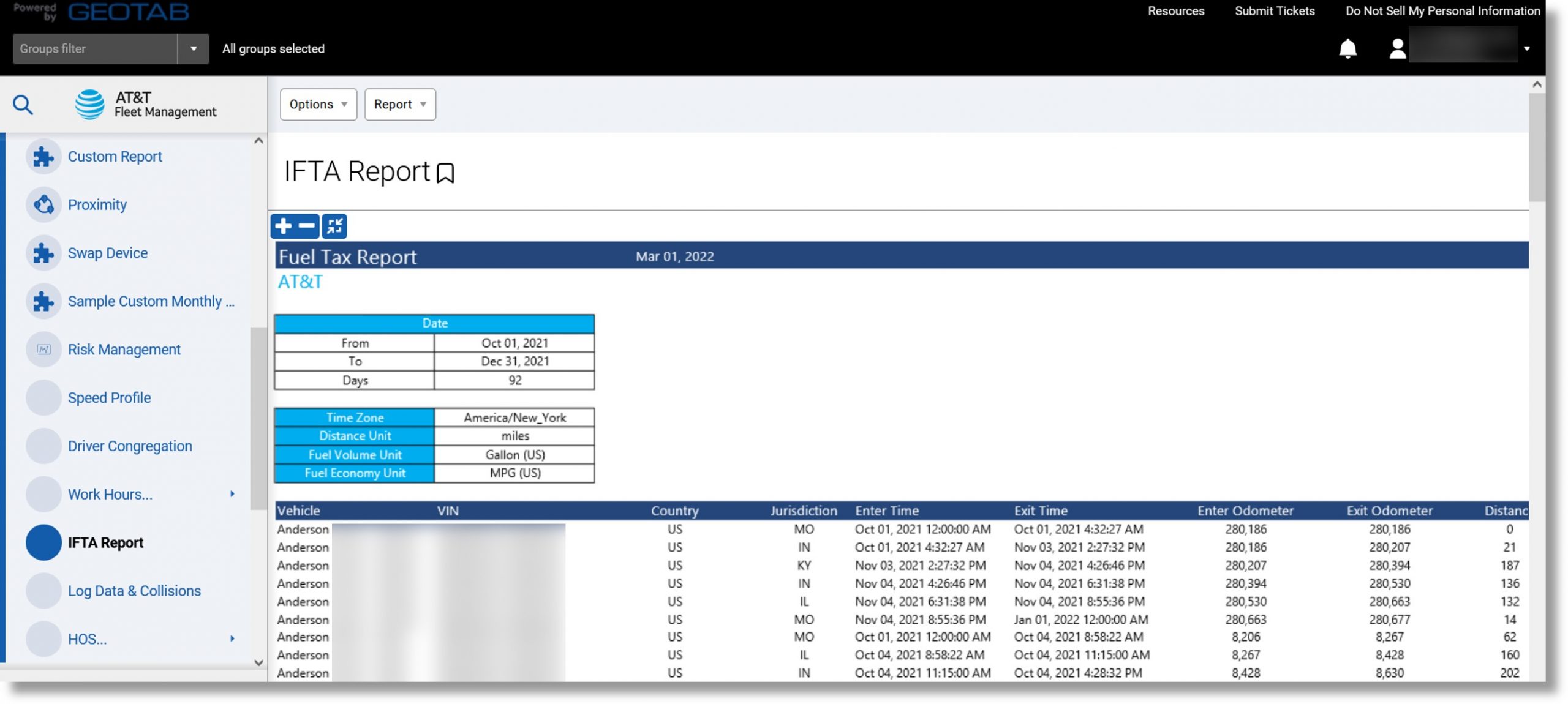Click the 'Dec 31, 2021' To date cell

point(514,361)
